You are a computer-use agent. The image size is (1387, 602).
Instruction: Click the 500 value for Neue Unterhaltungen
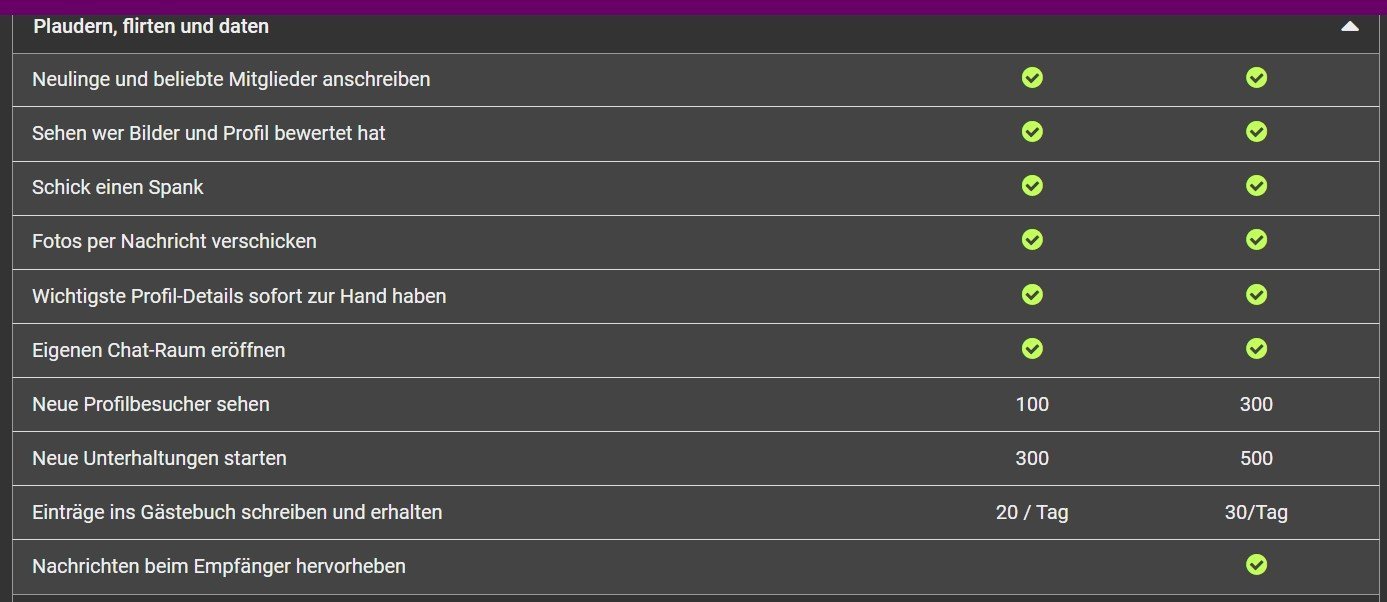[x=1256, y=458]
